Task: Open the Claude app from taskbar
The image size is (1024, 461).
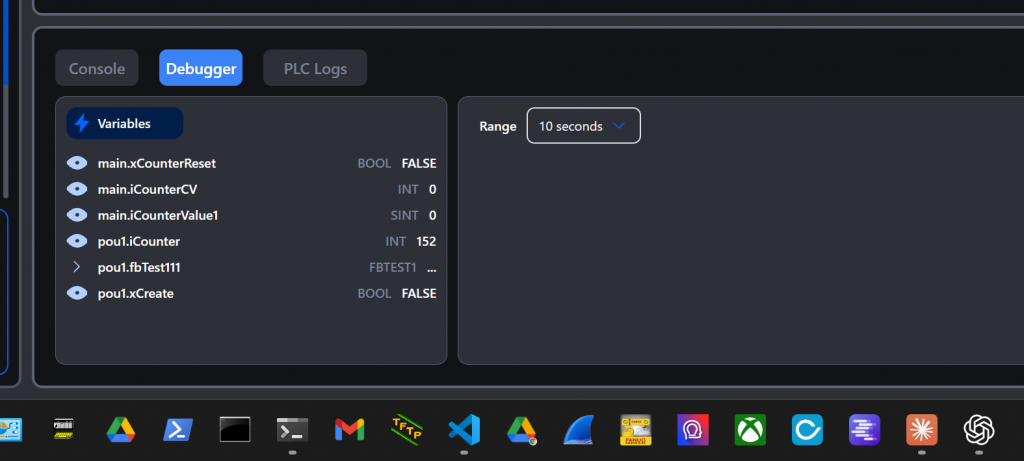Action: click(921, 429)
